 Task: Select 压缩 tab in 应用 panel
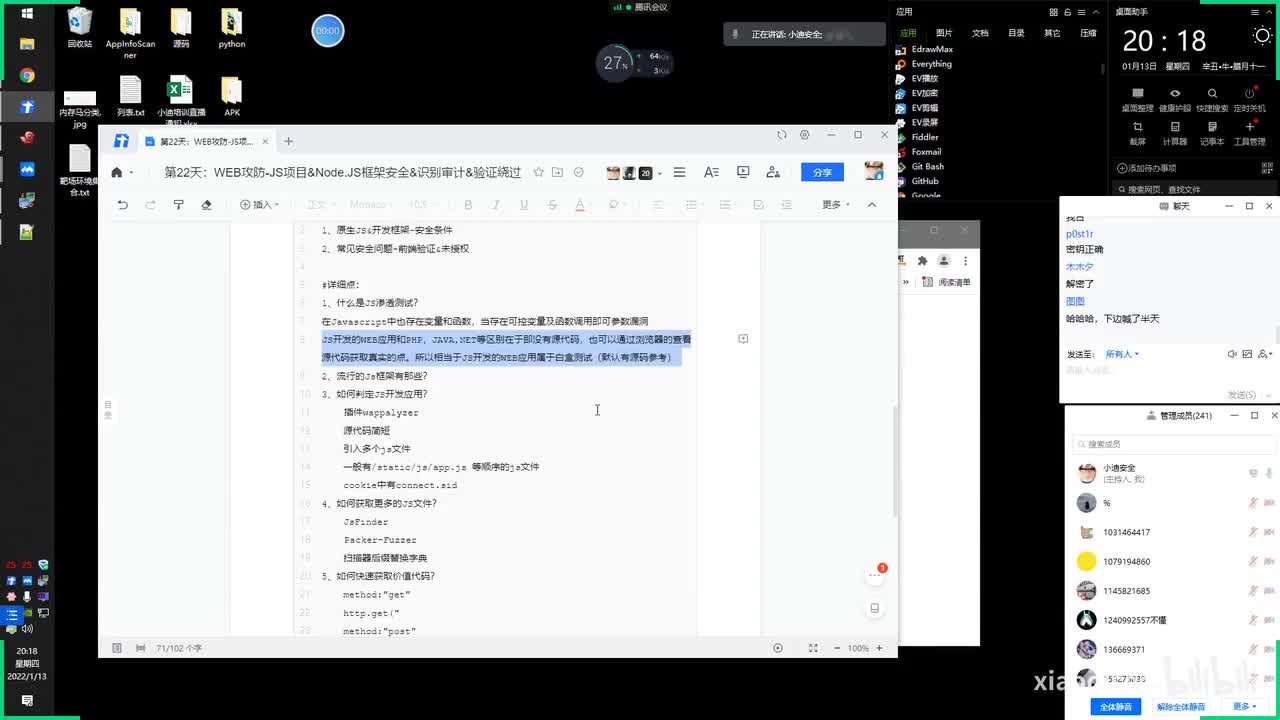coord(1088,33)
